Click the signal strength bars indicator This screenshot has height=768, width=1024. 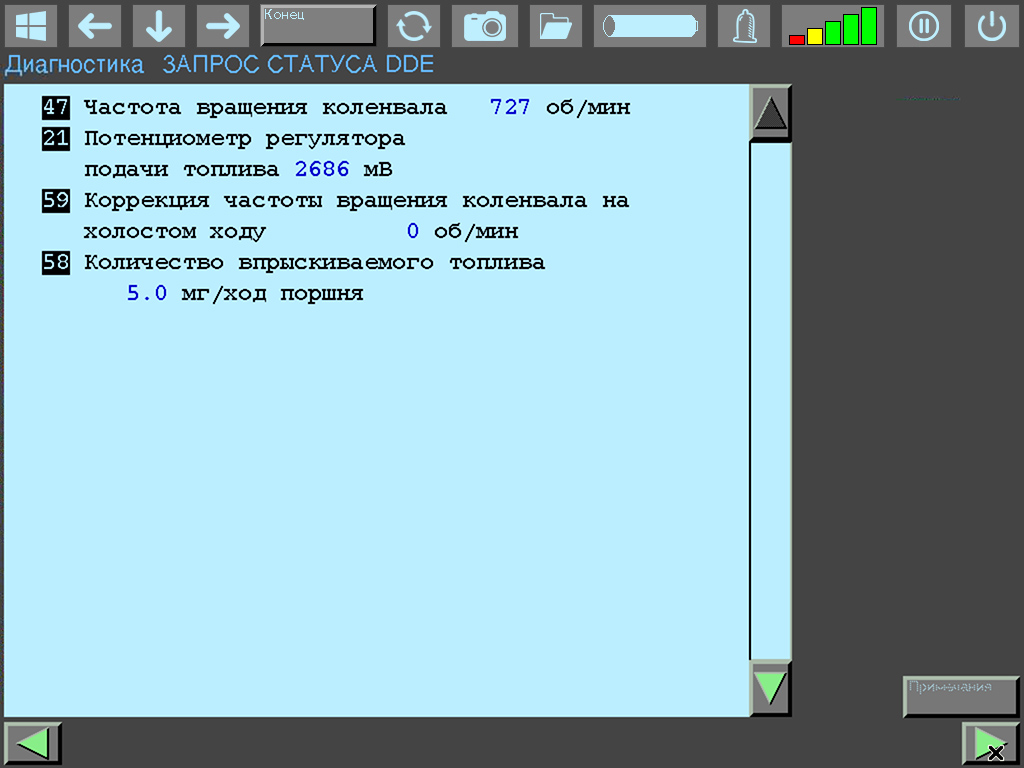coord(831,26)
